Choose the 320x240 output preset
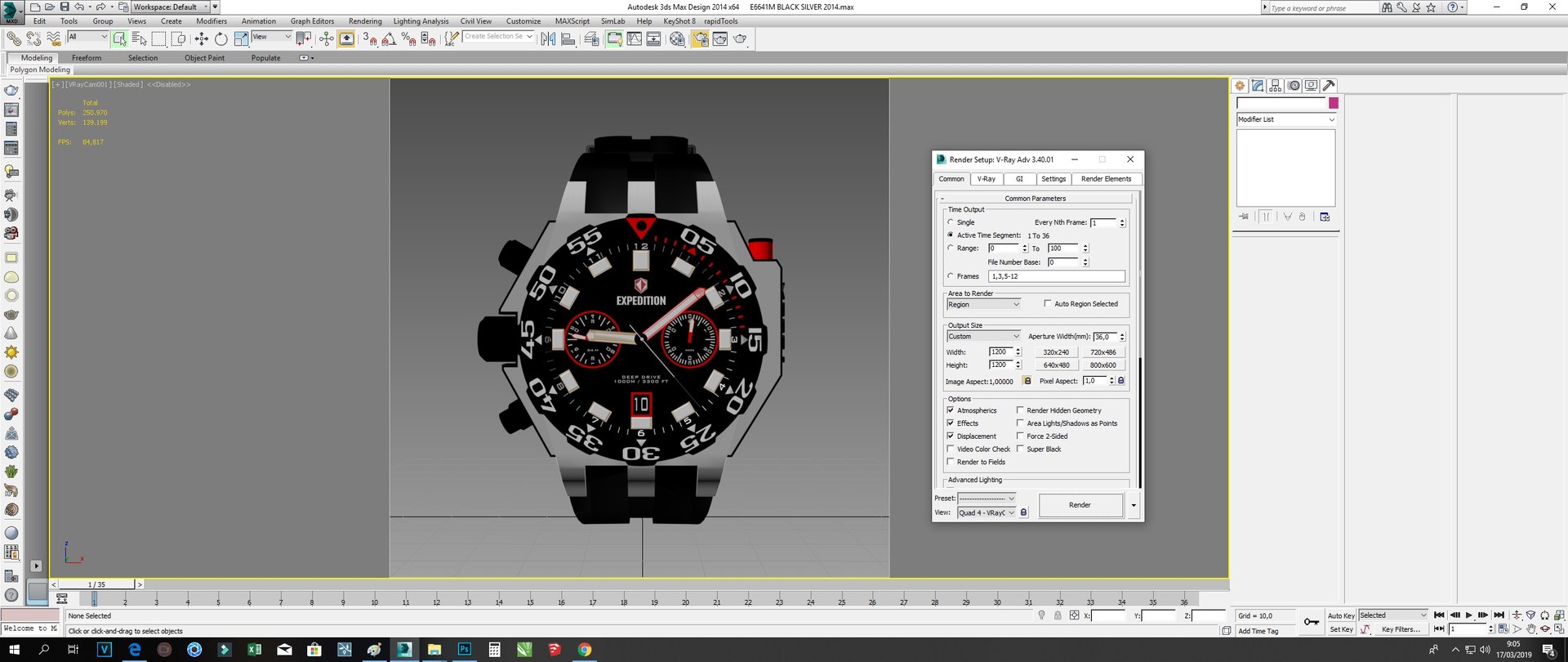This screenshot has width=1568, height=662. pos(1056,352)
